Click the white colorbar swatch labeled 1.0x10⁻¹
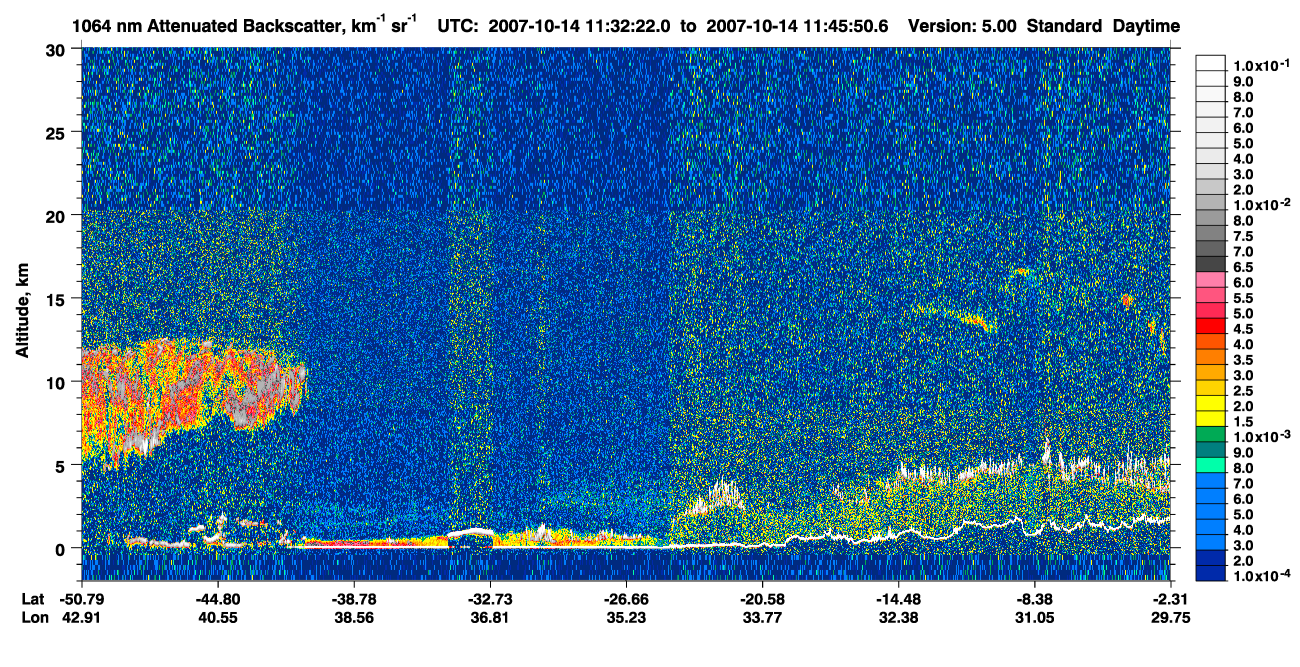Image resolution: width=1300 pixels, height=667 pixels. coord(1210,64)
